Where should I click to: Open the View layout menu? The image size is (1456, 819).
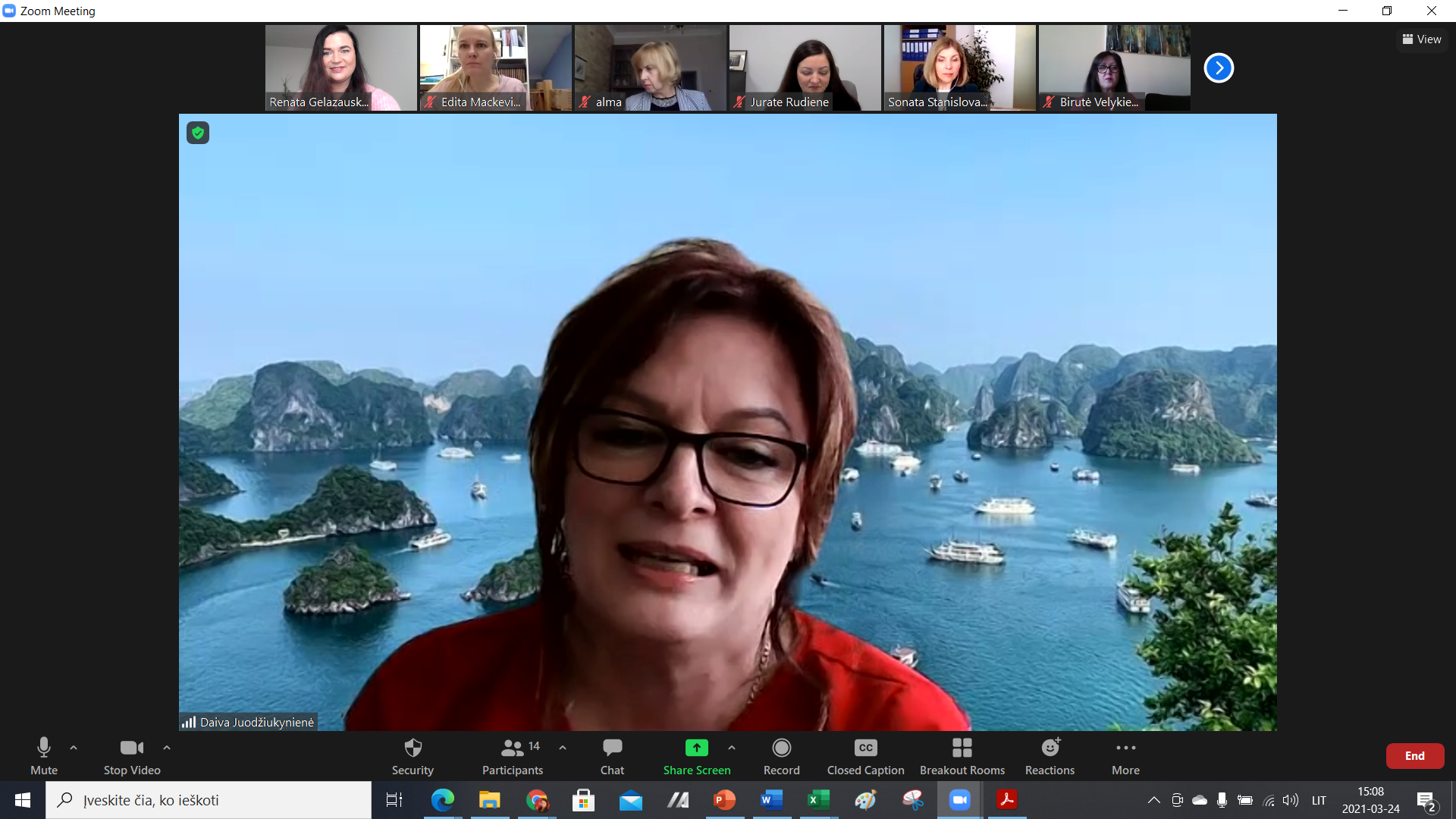[1422, 39]
